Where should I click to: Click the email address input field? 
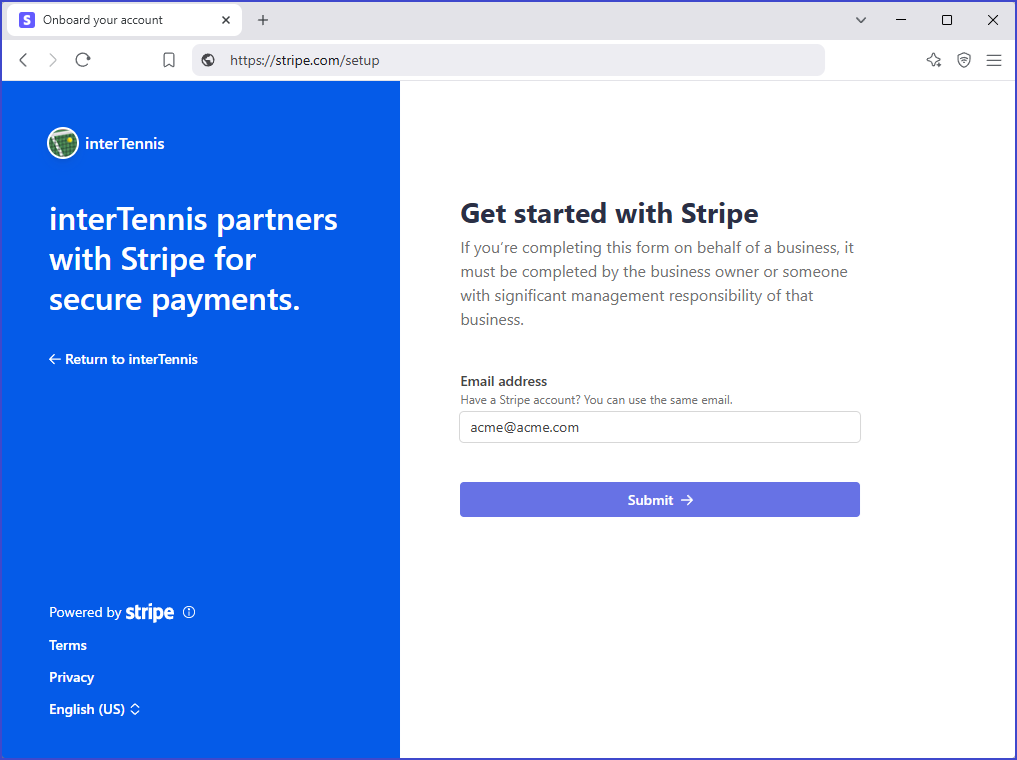coord(659,427)
